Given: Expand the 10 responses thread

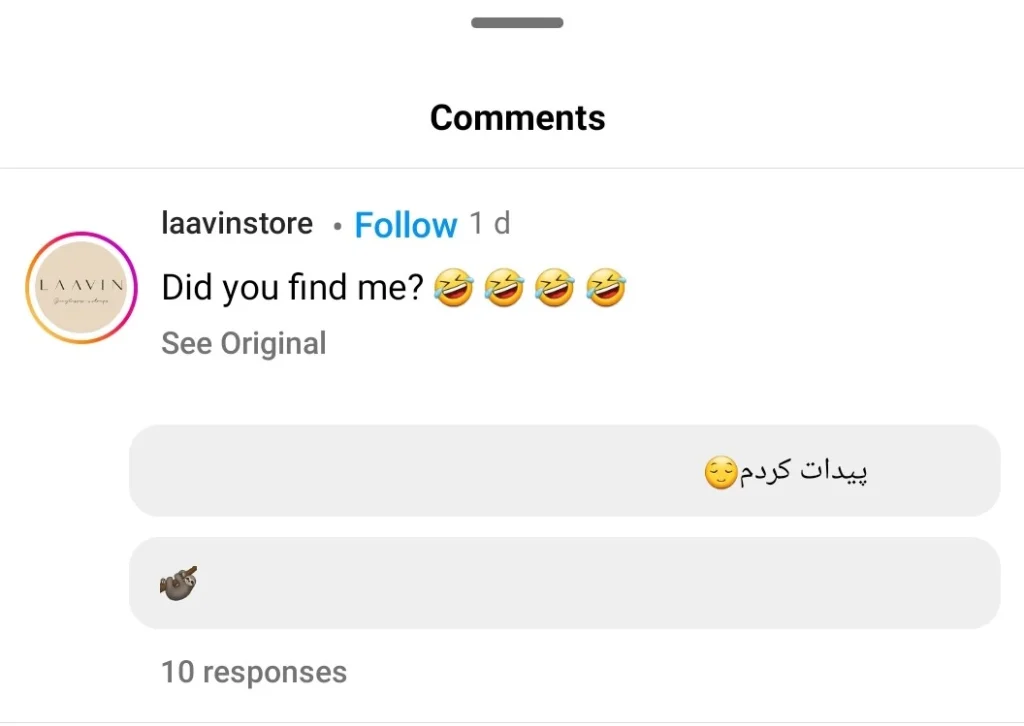Looking at the screenshot, I should coord(253,672).
